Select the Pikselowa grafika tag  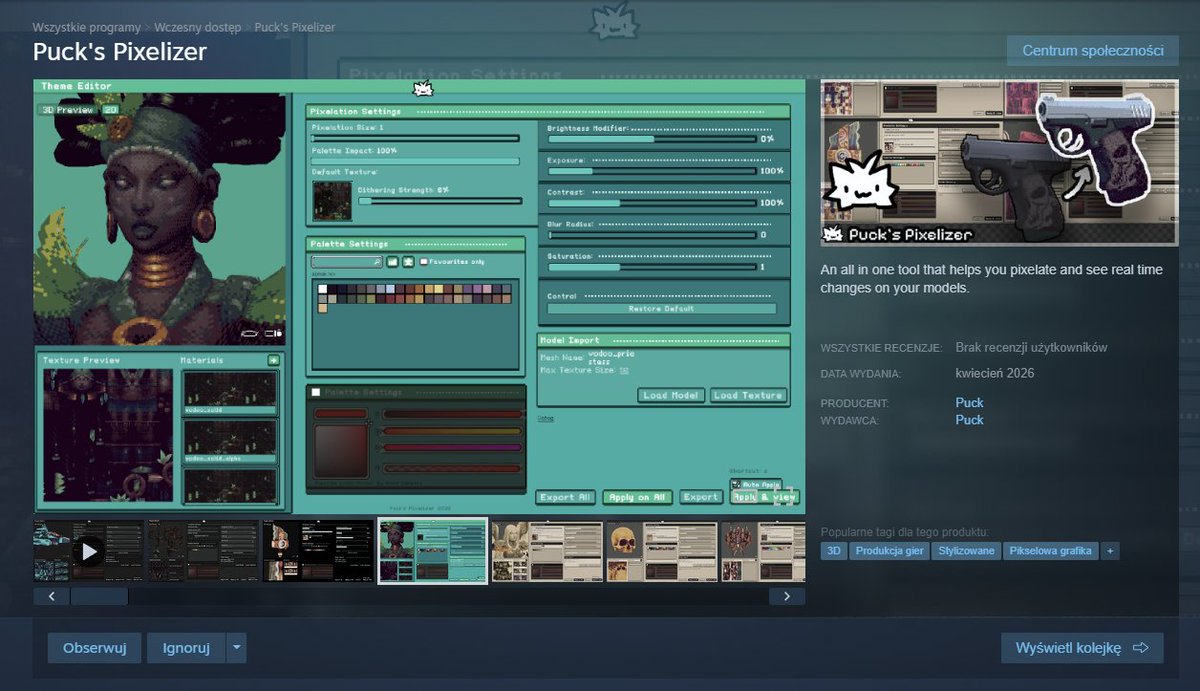pyautogui.click(x=1050, y=551)
